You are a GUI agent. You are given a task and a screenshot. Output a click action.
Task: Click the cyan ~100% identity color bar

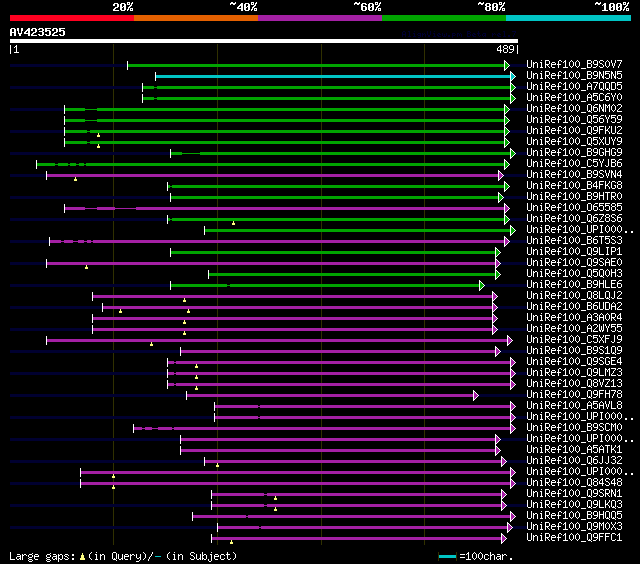[568, 18]
